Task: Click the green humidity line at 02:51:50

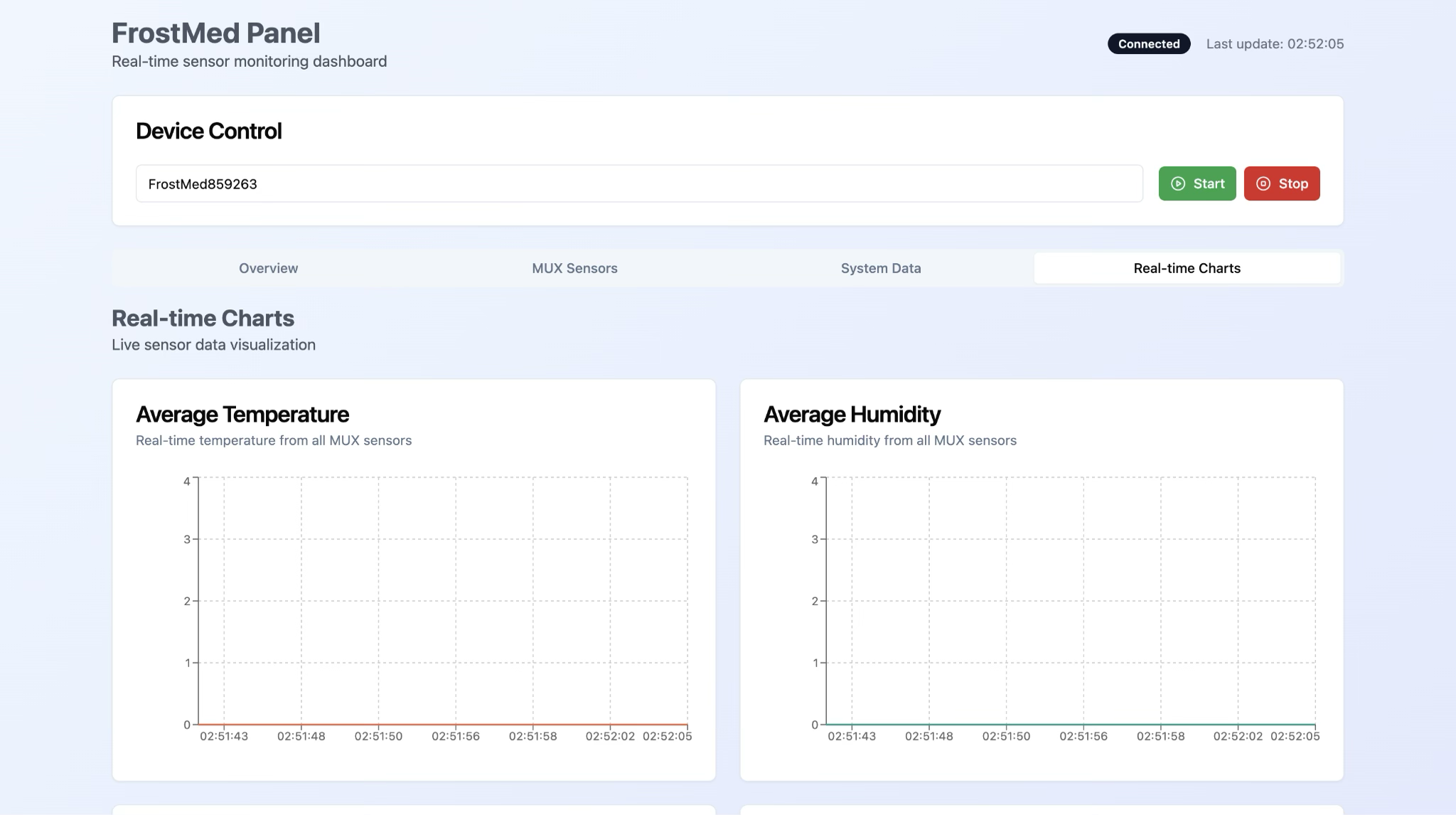Action: pyautogui.click(x=1006, y=724)
